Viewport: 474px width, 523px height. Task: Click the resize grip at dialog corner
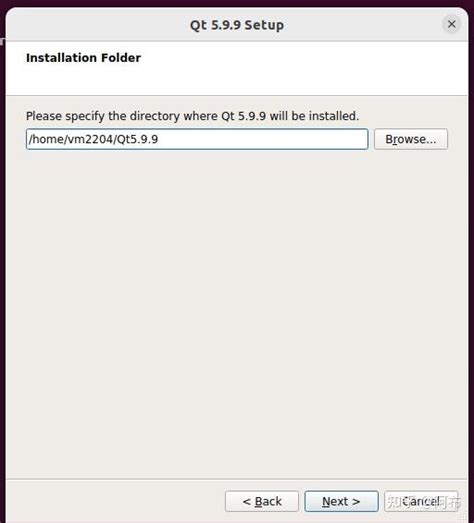[x=464, y=517]
